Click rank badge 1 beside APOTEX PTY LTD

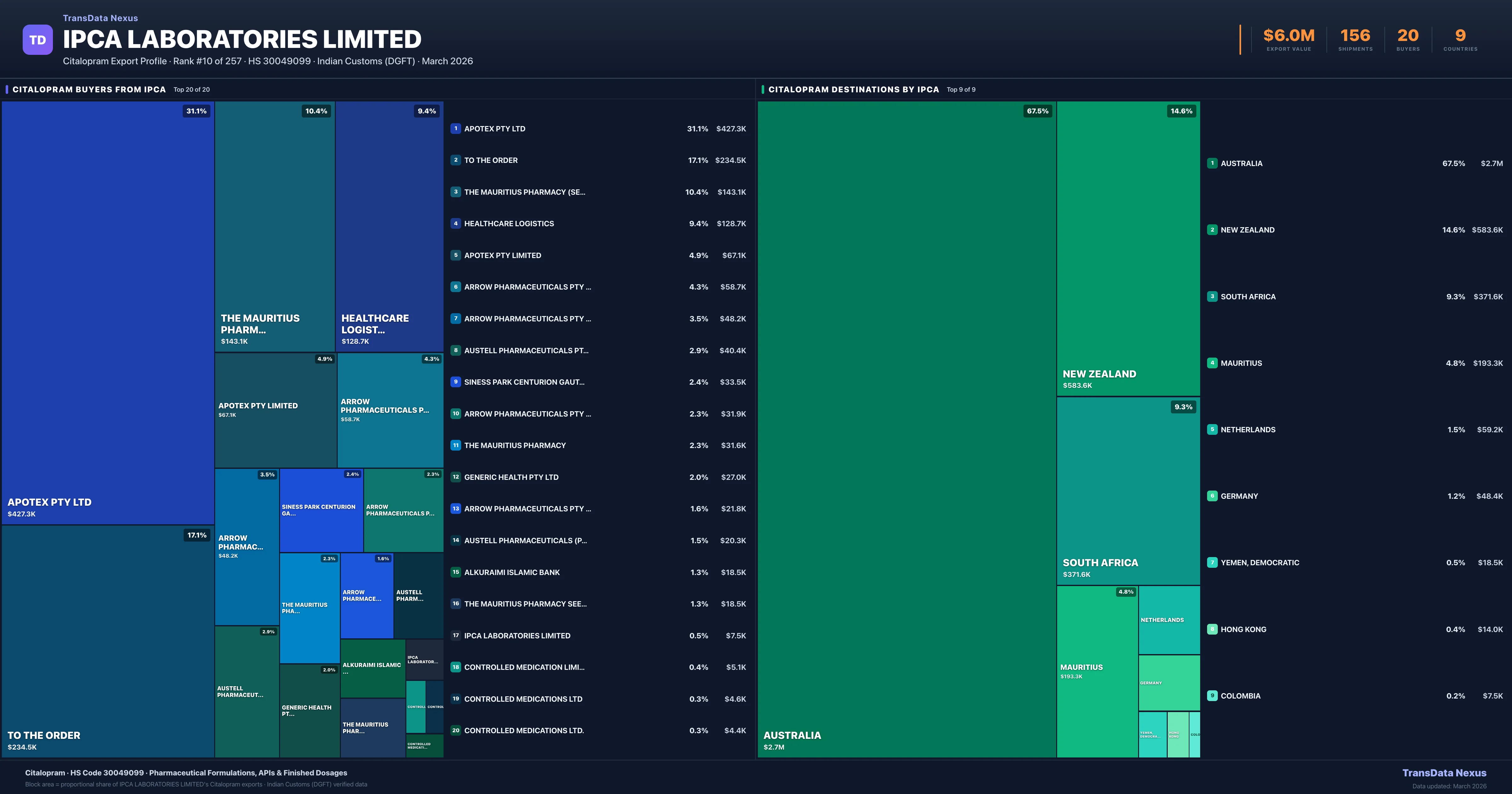(x=455, y=129)
